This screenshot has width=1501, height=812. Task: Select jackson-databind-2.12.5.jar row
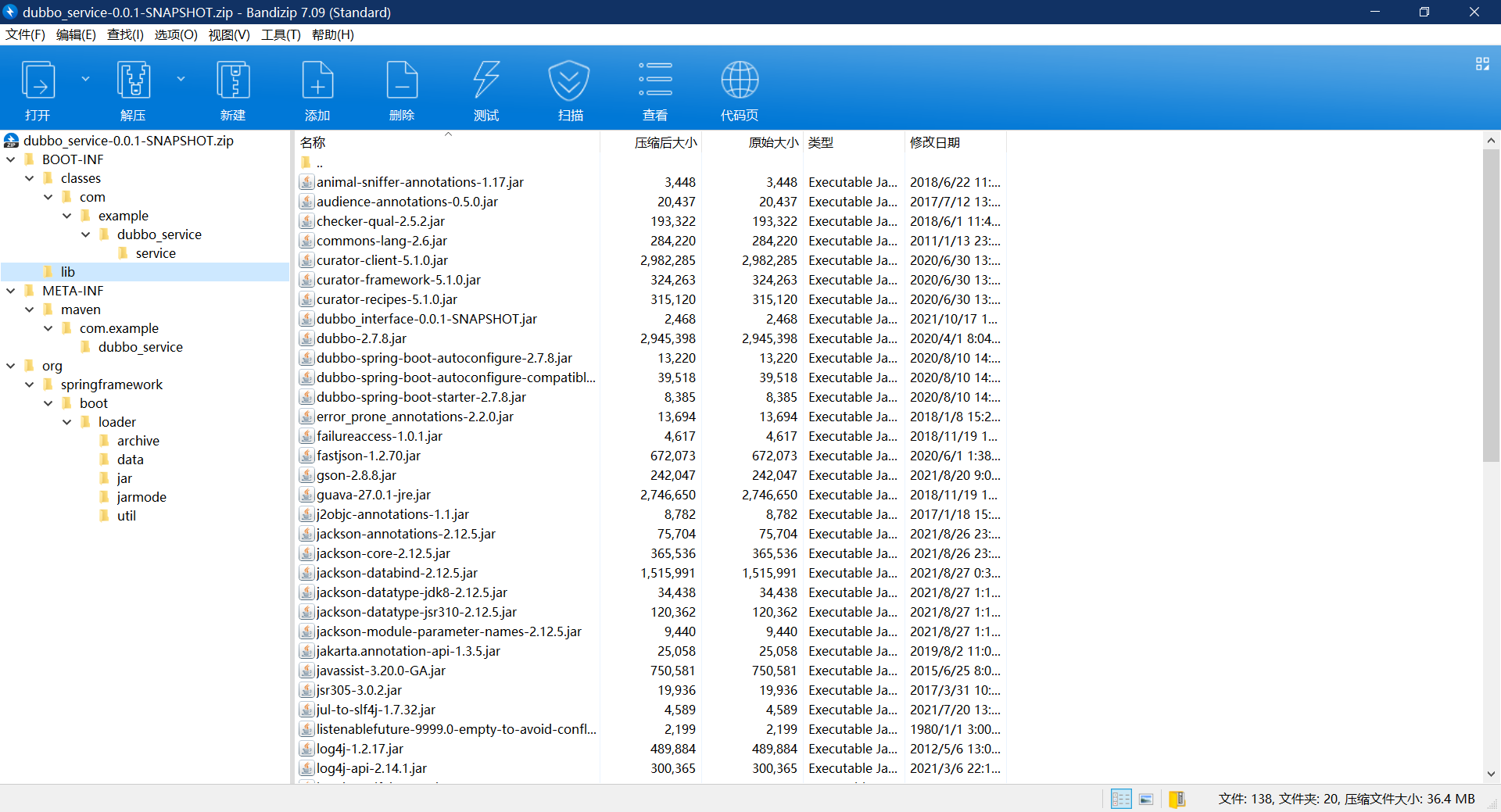651,573
